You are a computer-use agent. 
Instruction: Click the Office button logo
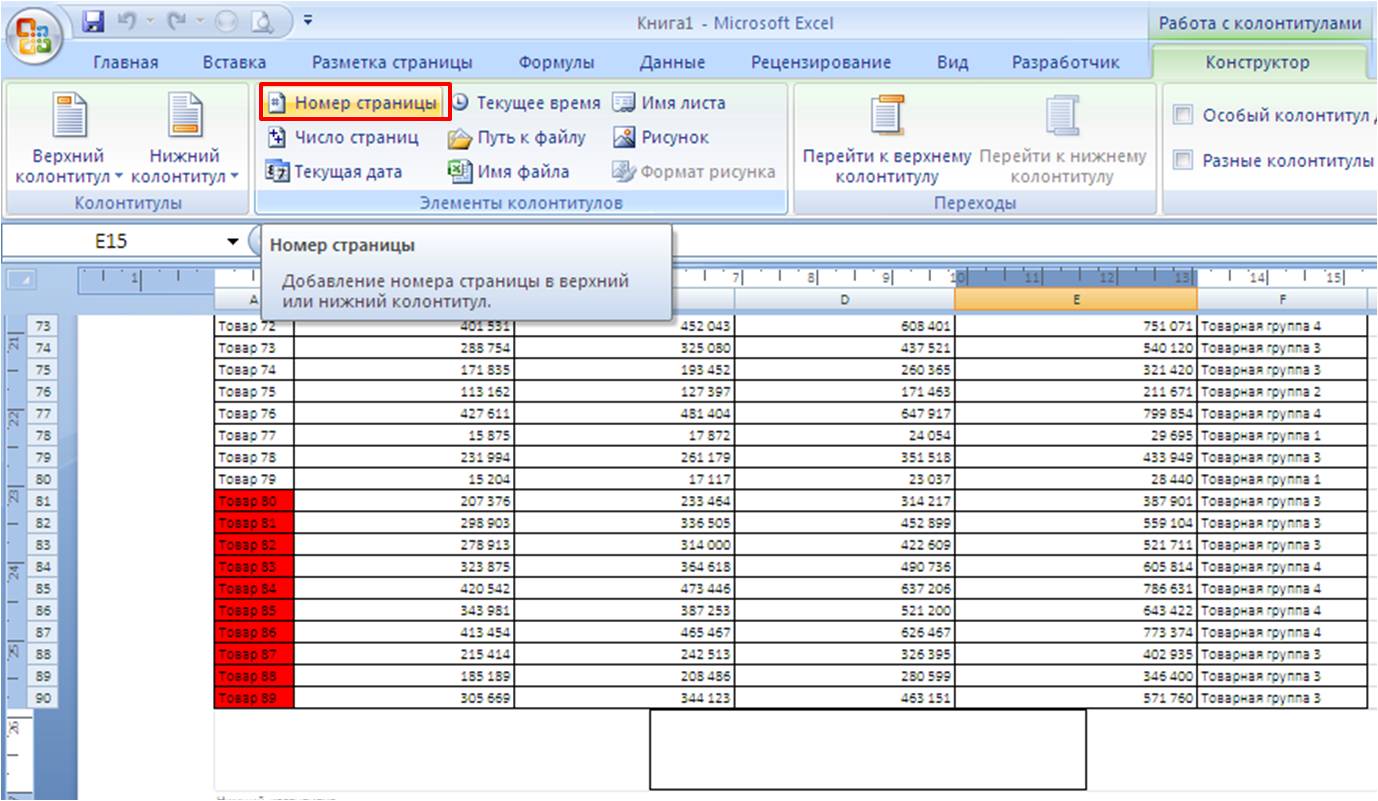point(35,37)
